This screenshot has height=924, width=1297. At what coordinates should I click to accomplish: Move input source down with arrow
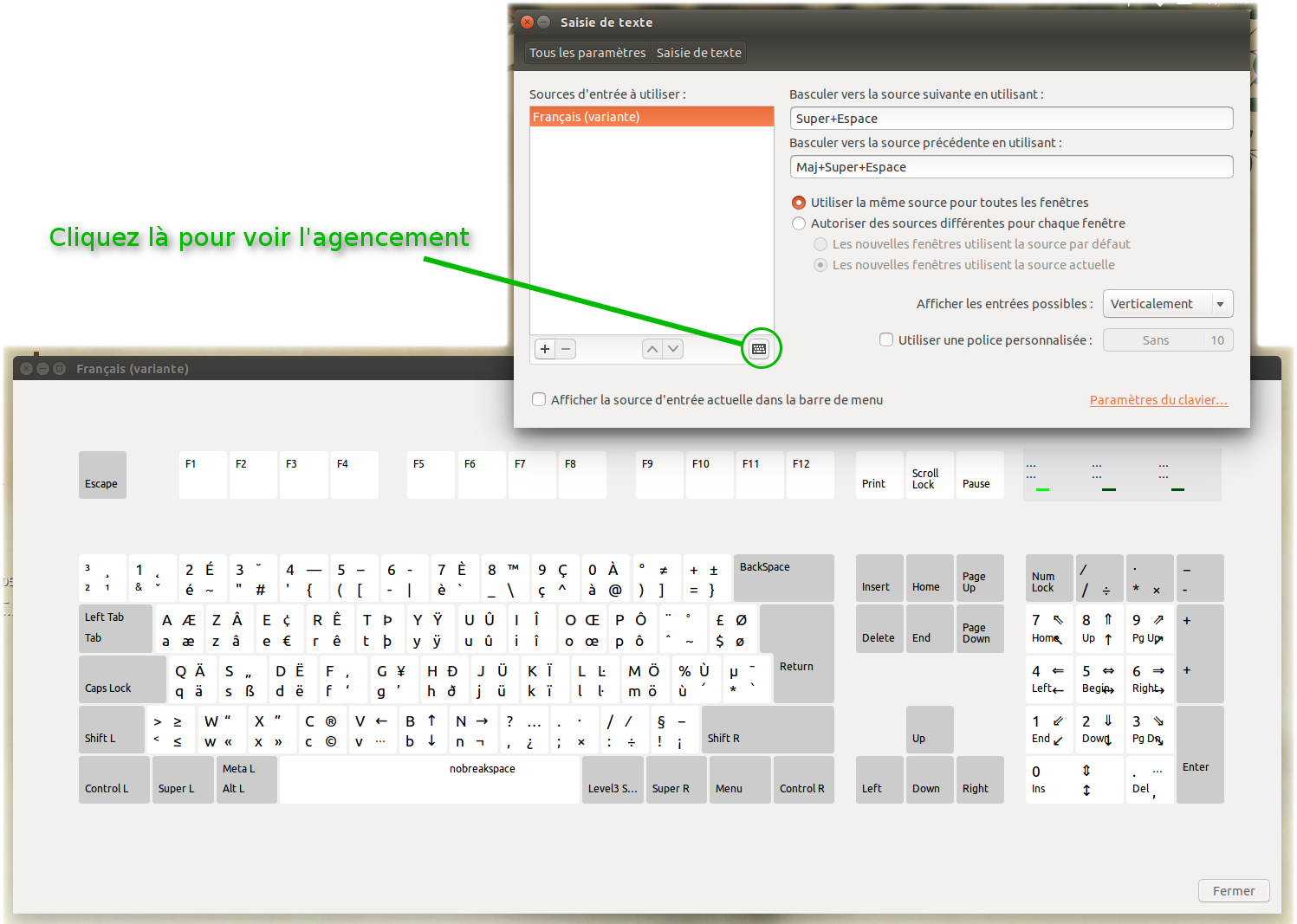[x=673, y=349]
